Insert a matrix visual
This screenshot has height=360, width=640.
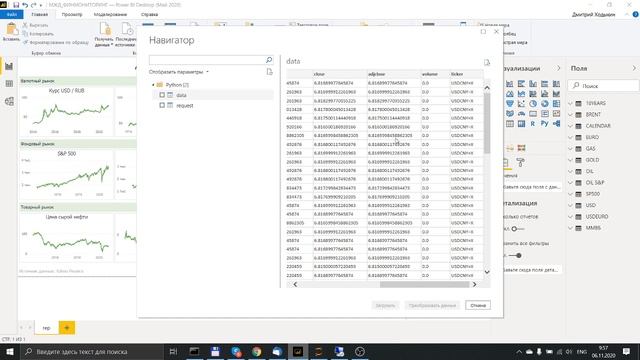pyautogui.click(x=521, y=123)
